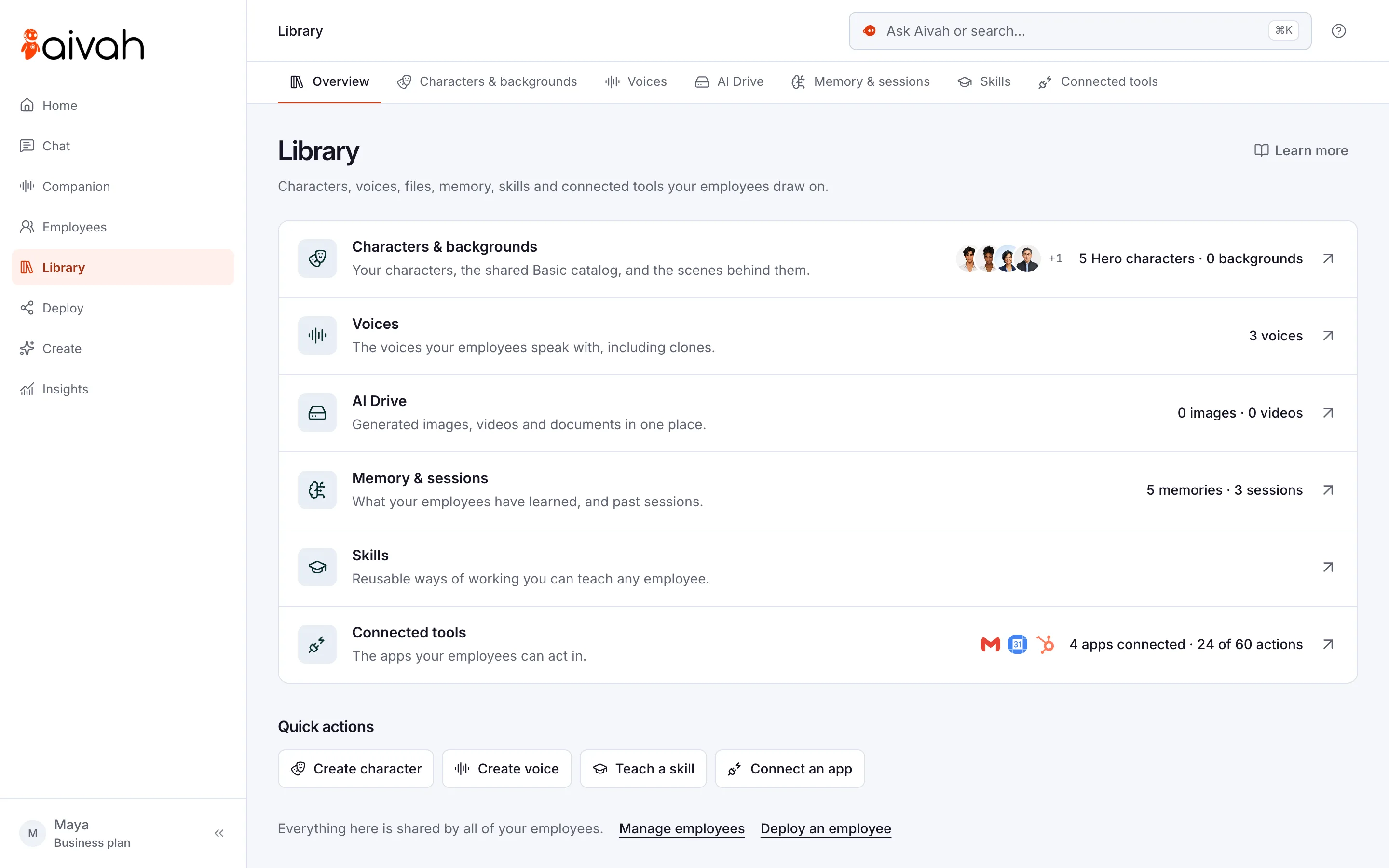Click the Voices waveform tile icon

click(x=317, y=336)
